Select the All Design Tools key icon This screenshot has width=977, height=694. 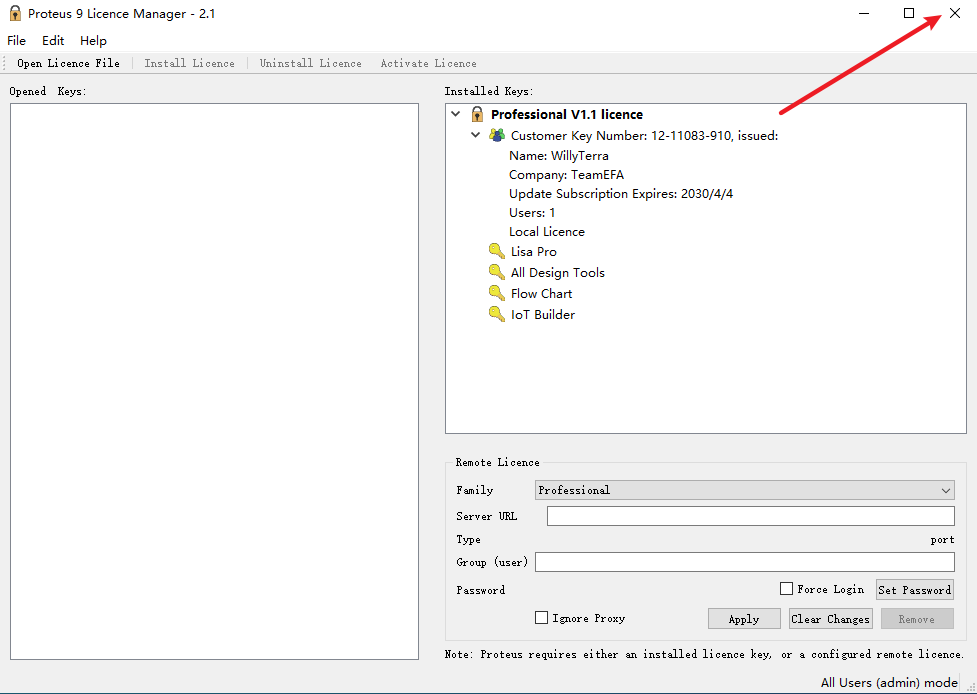(497, 272)
